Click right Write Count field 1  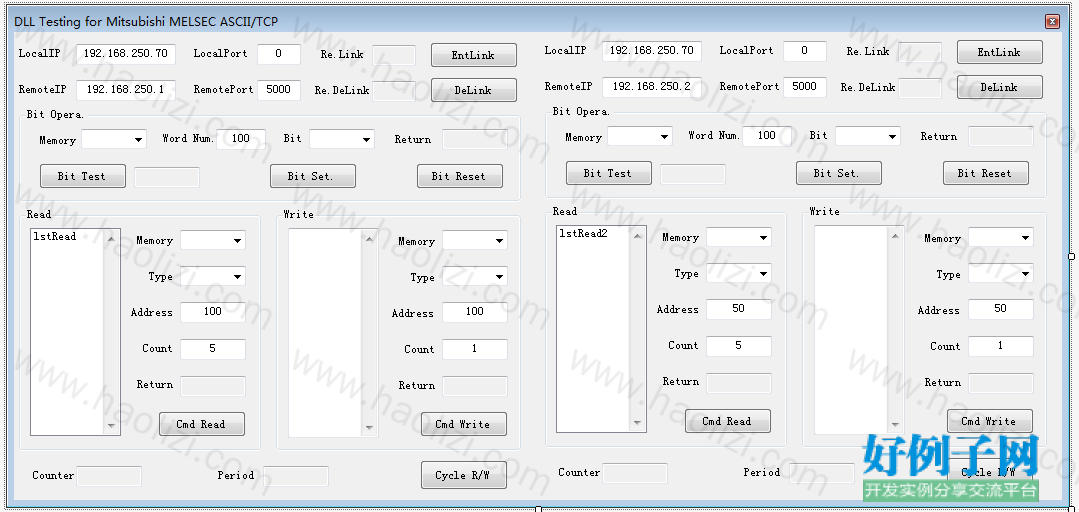(1001, 346)
